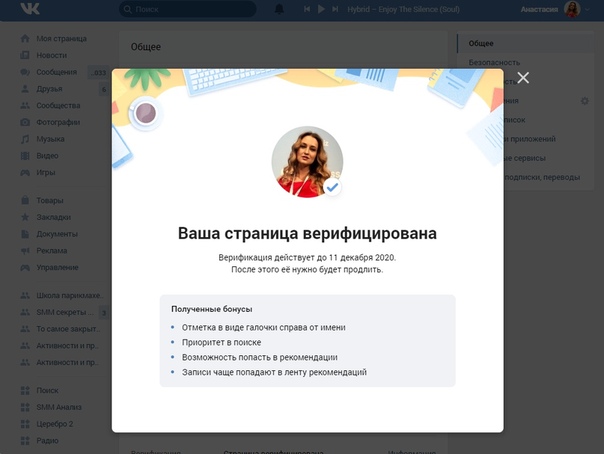Click the group icon beside Сообщества
This screenshot has width=604, height=454.
point(25,106)
